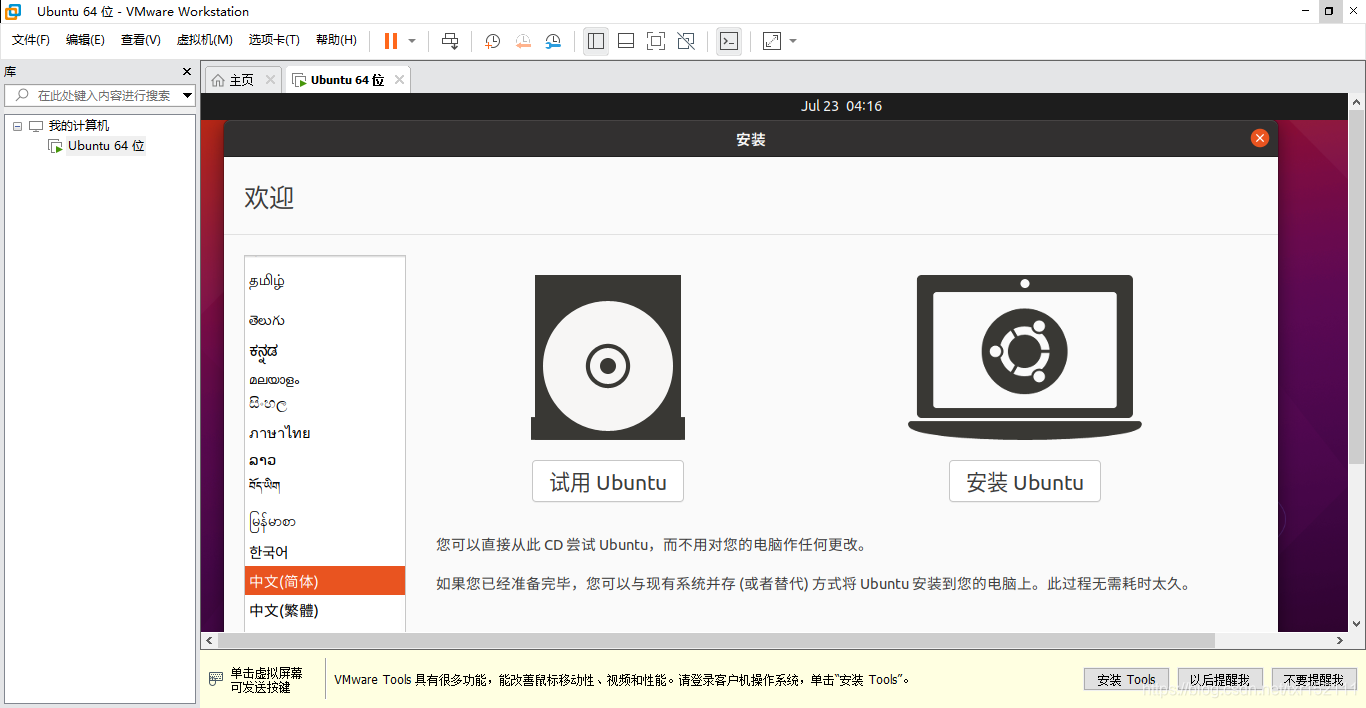
Task: Open the 编辑(E) menu
Action: (x=85, y=40)
